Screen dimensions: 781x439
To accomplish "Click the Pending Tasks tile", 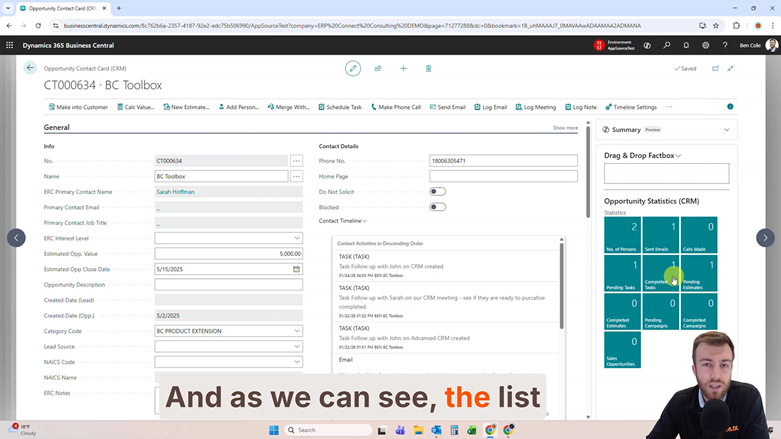I will tap(622, 273).
